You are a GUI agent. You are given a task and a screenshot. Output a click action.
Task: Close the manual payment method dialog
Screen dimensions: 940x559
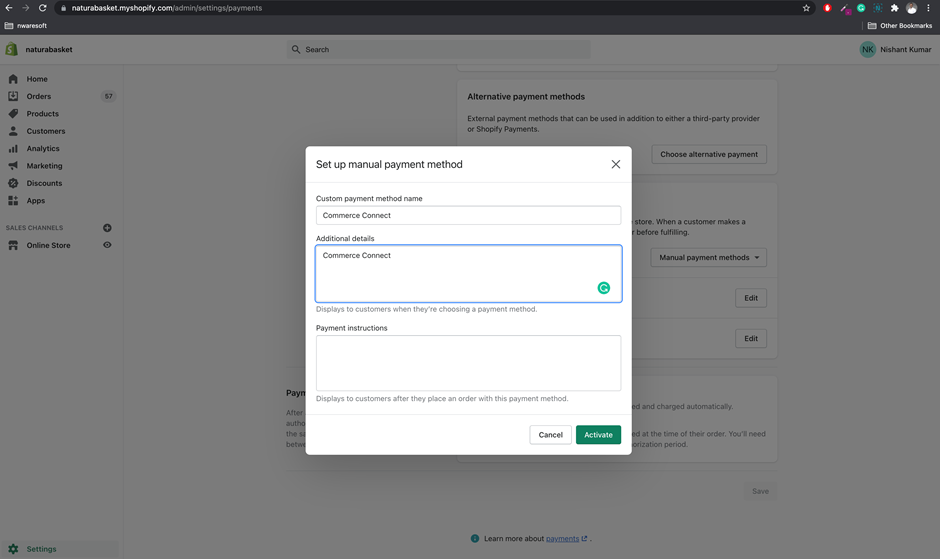coord(615,164)
